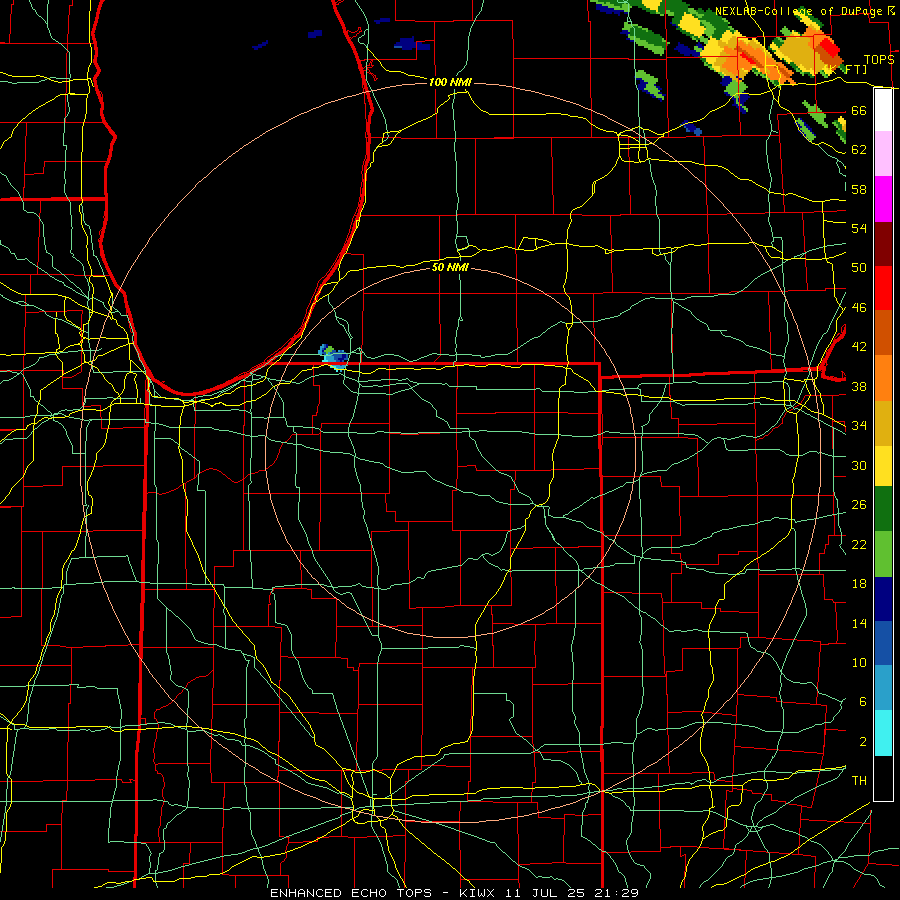Screen dimensions: 900x900
Task: Click the NEXLAB-College of DuPage text
Action: pos(800,11)
